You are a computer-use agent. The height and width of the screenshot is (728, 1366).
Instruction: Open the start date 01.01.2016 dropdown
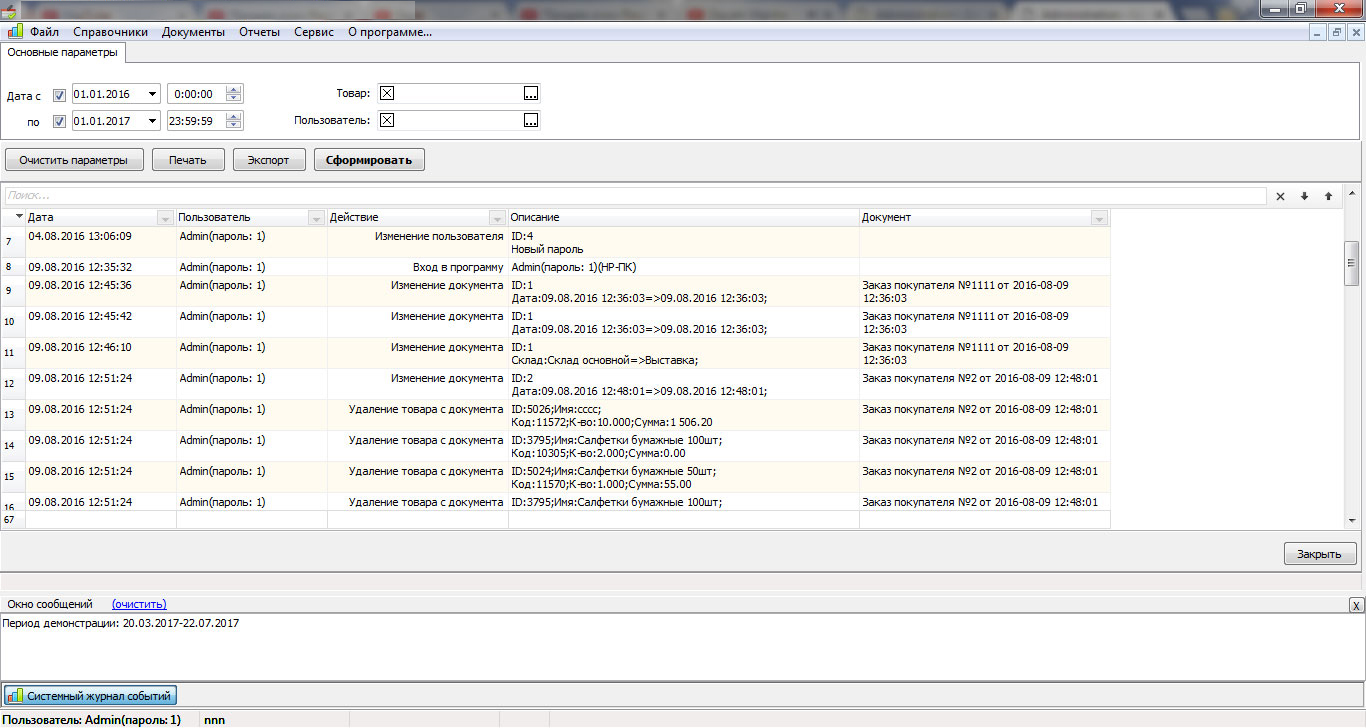152,94
